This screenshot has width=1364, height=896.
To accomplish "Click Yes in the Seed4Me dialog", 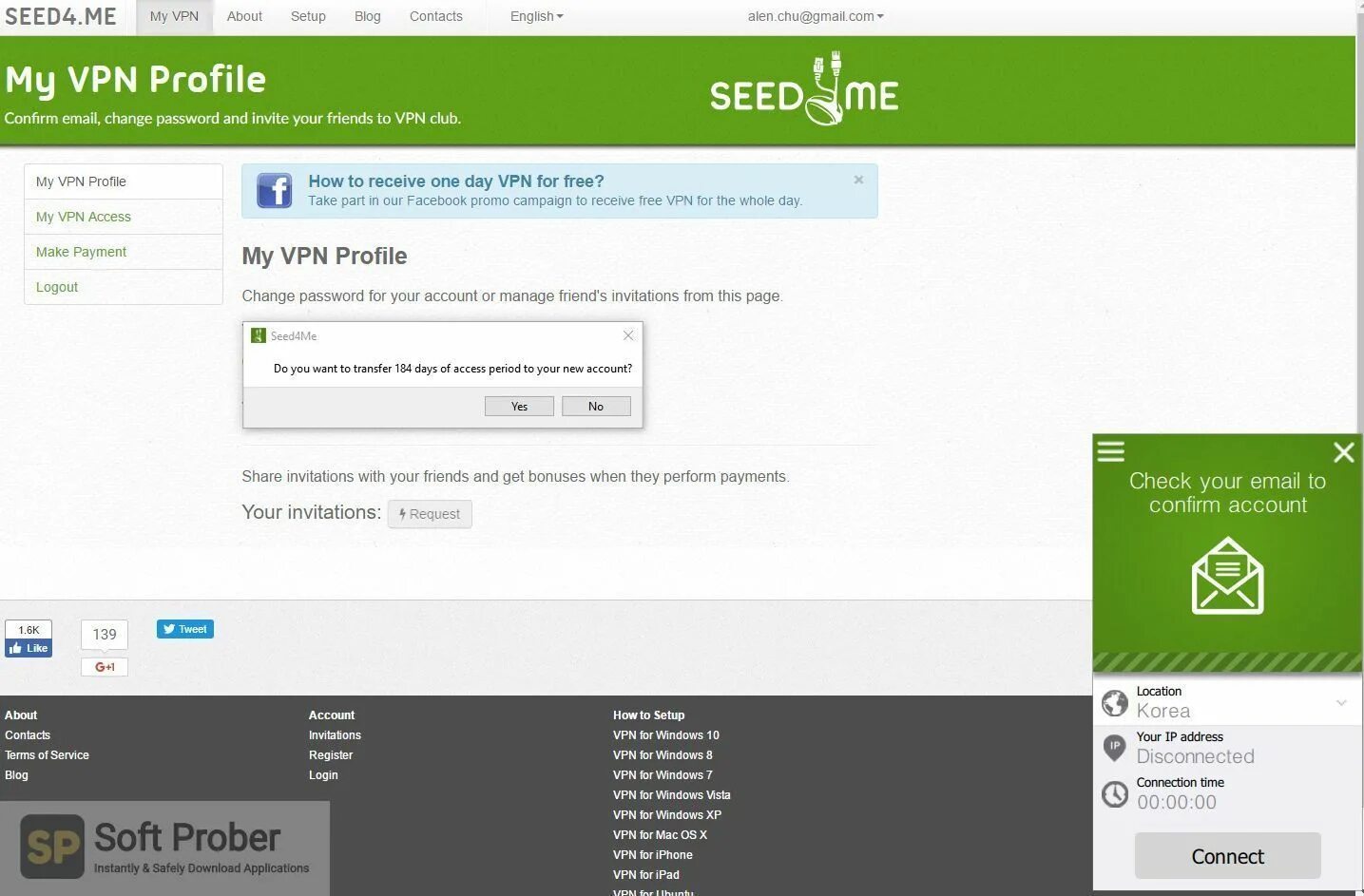I will pos(519,406).
